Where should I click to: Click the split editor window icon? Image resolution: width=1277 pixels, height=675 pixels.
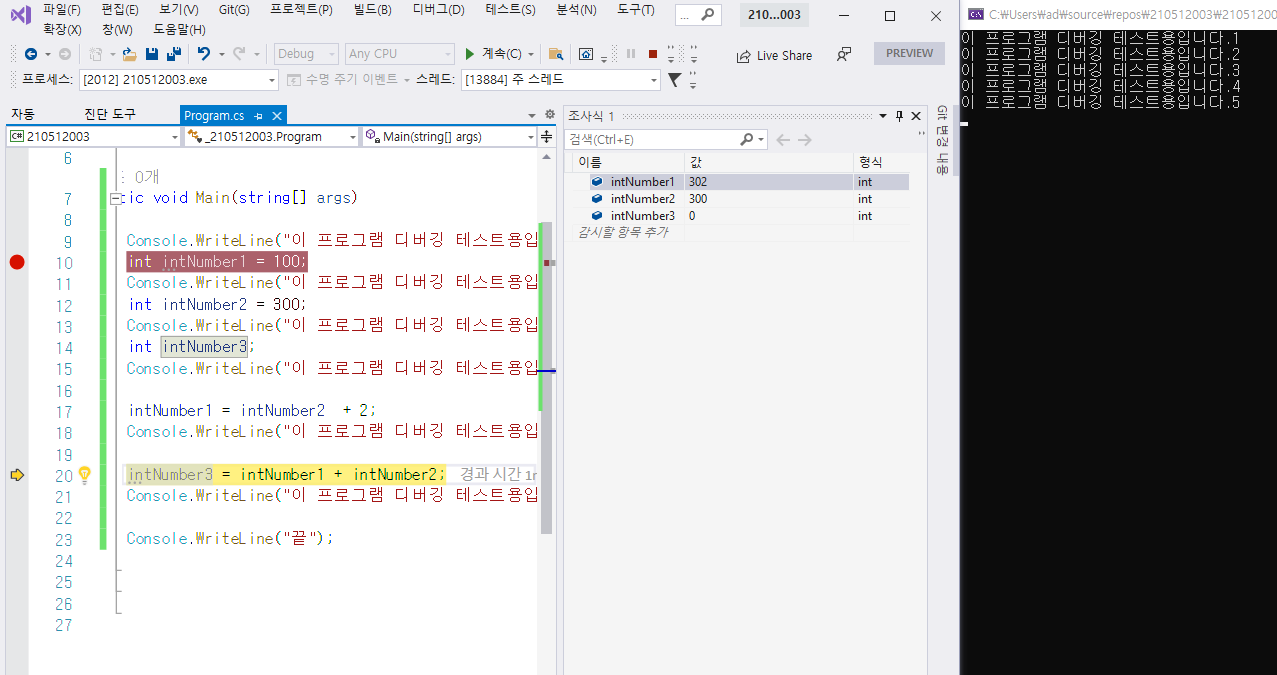pyautogui.click(x=548, y=137)
